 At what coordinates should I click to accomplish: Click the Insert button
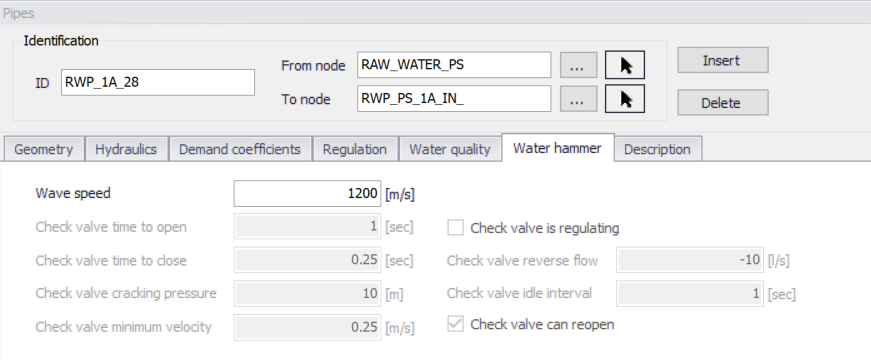coord(723,60)
